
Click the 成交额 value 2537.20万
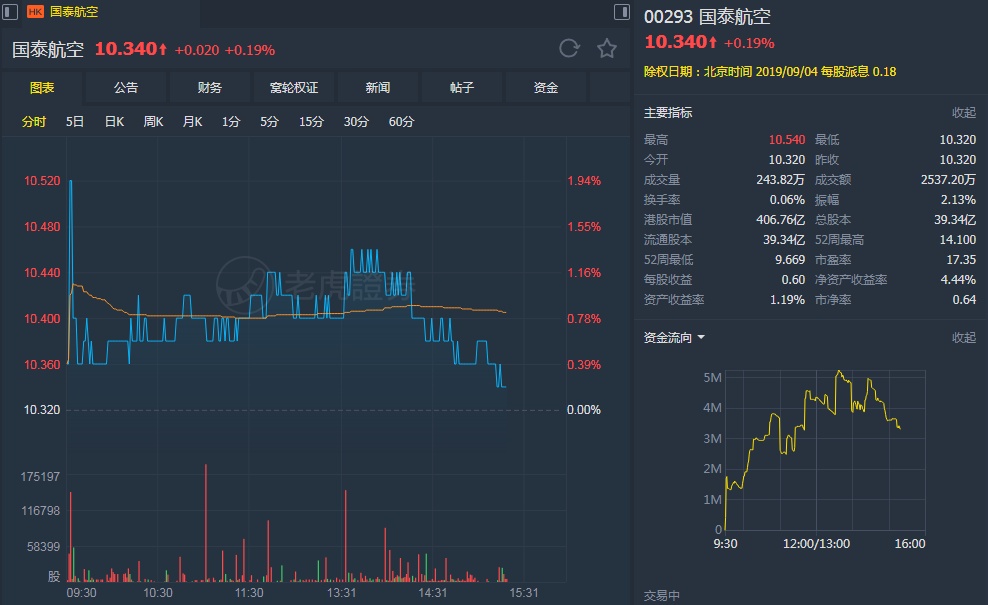click(x=948, y=180)
